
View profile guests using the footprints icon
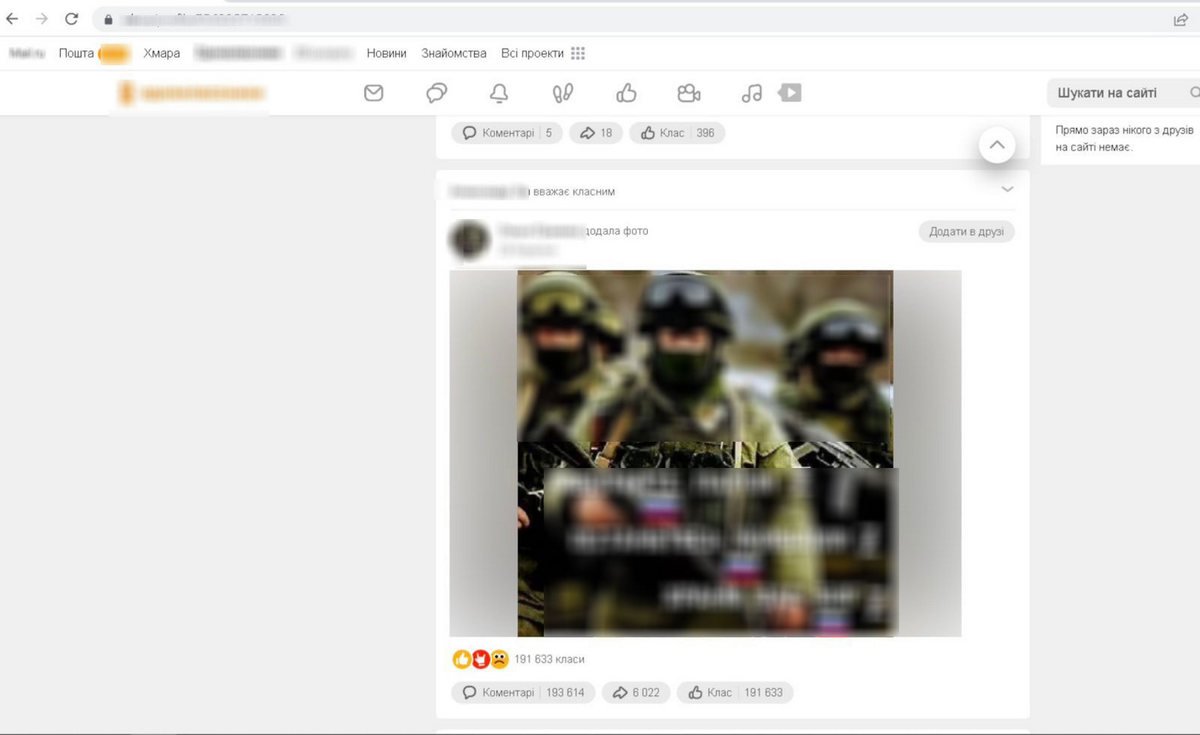[x=562, y=92]
